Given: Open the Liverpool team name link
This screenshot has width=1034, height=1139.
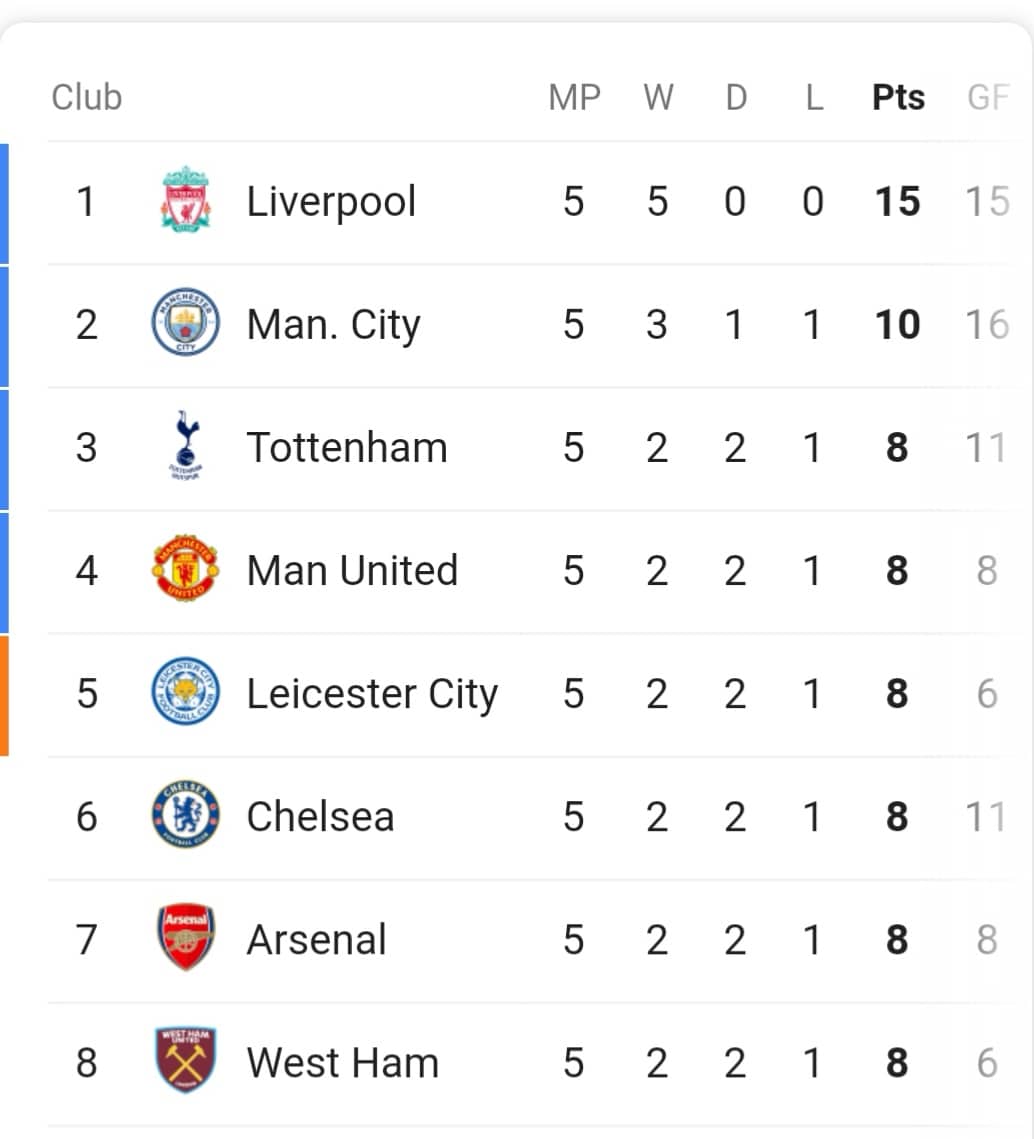Looking at the screenshot, I should [x=331, y=201].
